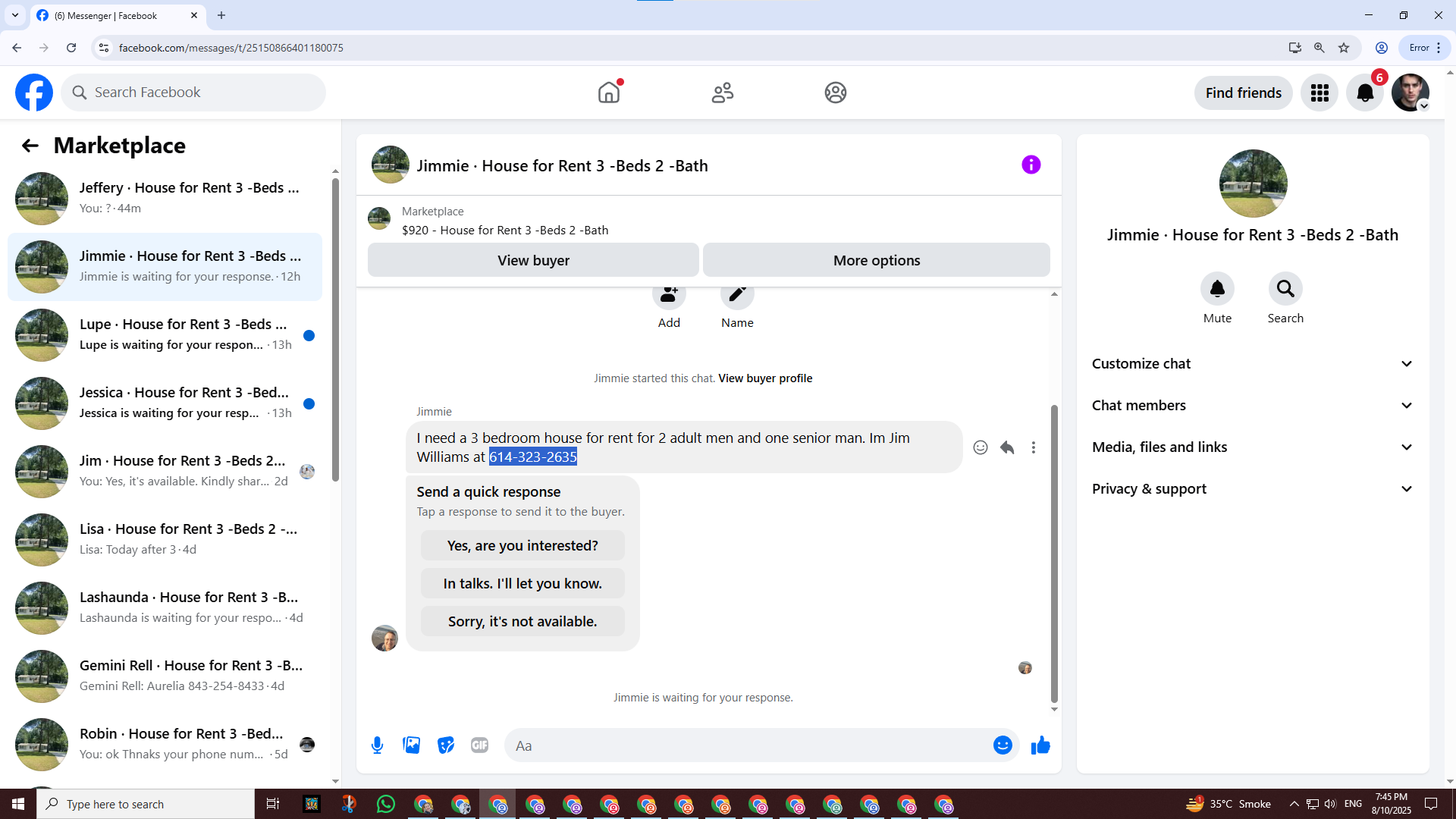Expand the Chat members section
The height and width of the screenshot is (819, 1456).
tap(1252, 406)
